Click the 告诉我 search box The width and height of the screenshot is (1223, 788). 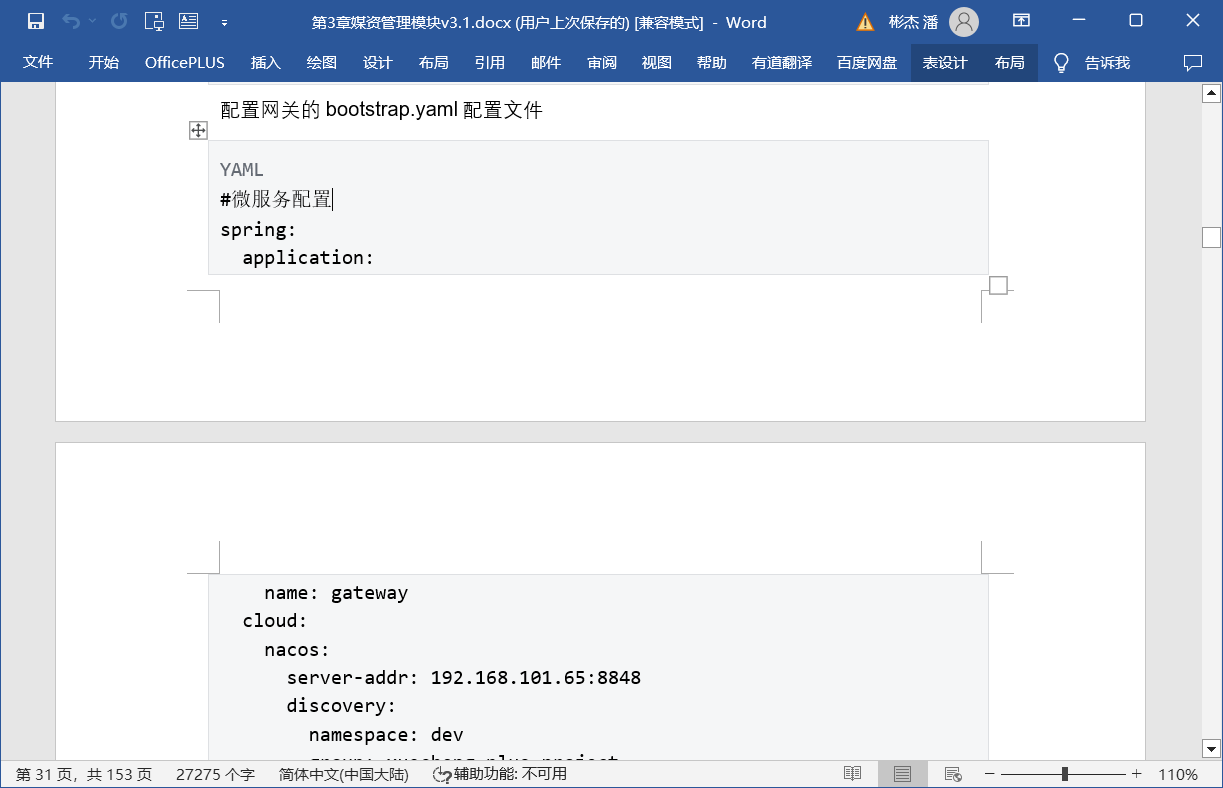point(1107,62)
